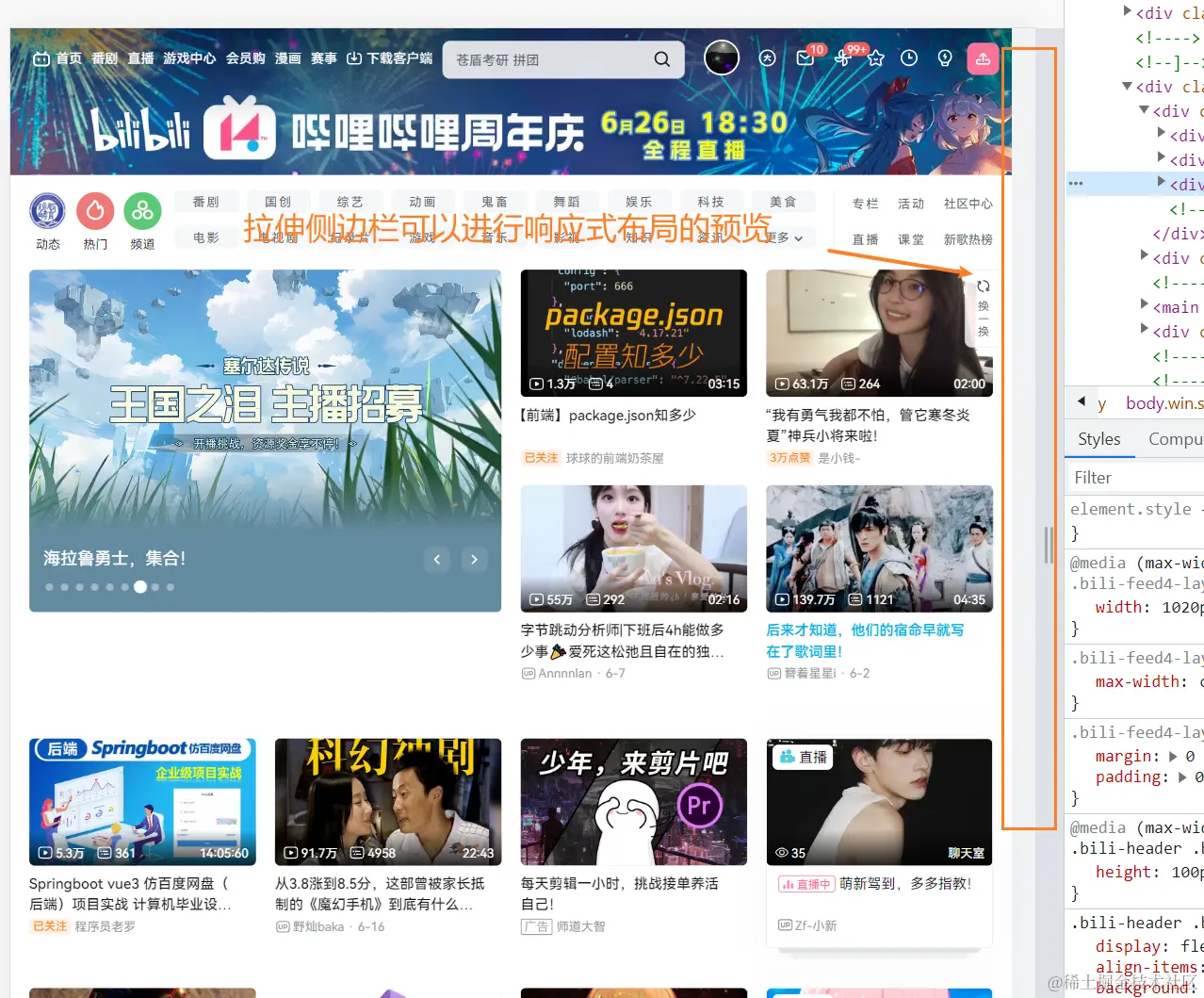
Task: Open favorites star icon in header
Action: click(x=876, y=58)
